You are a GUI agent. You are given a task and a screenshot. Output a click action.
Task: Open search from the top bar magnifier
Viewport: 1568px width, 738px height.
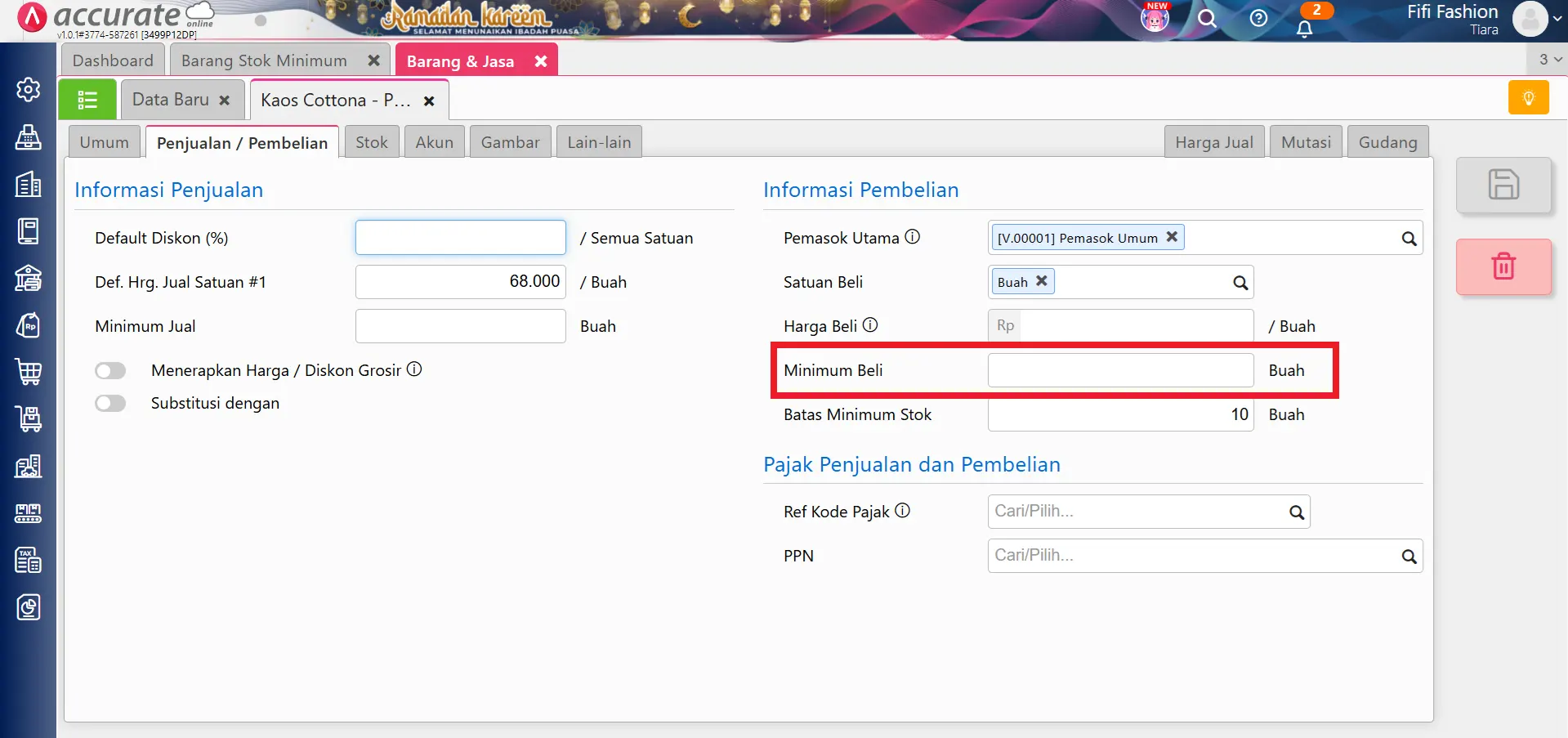(1208, 18)
